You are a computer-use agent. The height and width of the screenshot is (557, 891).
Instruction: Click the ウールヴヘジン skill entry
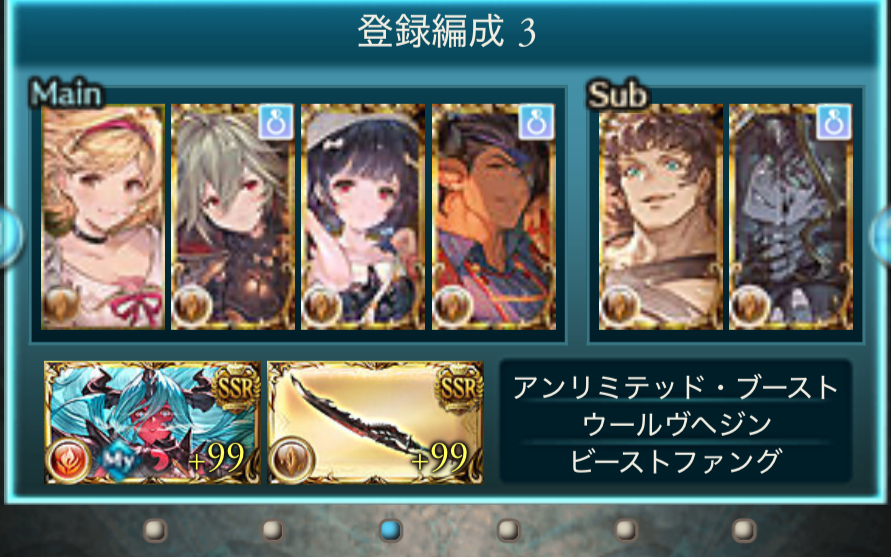point(676,424)
